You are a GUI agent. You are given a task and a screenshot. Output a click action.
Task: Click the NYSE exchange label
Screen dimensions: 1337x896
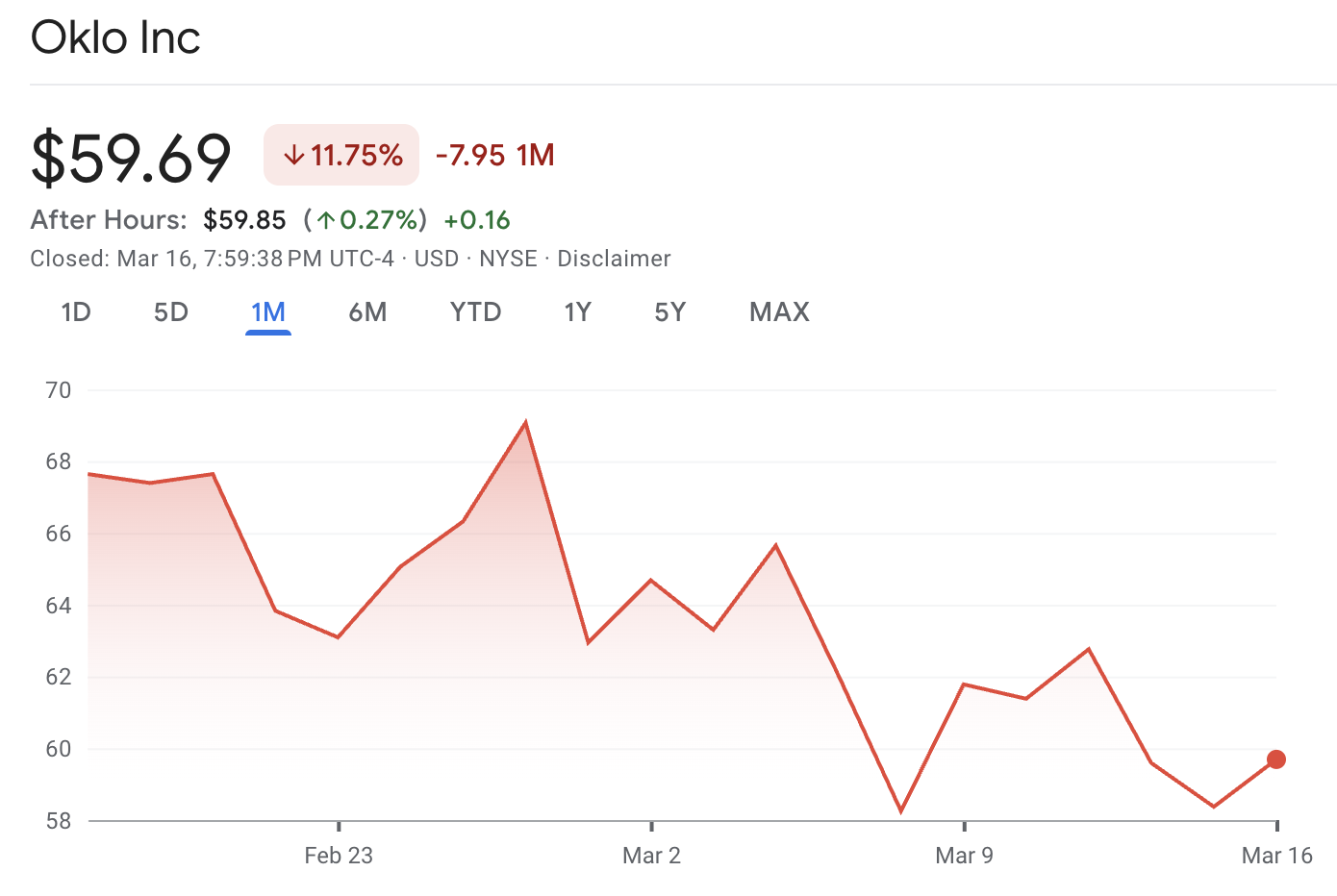click(x=508, y=258)
